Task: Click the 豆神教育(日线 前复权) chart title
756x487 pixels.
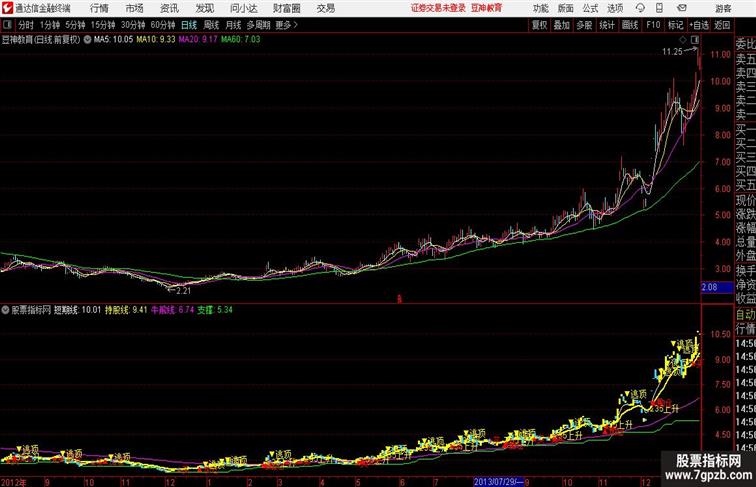Action: 41,40
